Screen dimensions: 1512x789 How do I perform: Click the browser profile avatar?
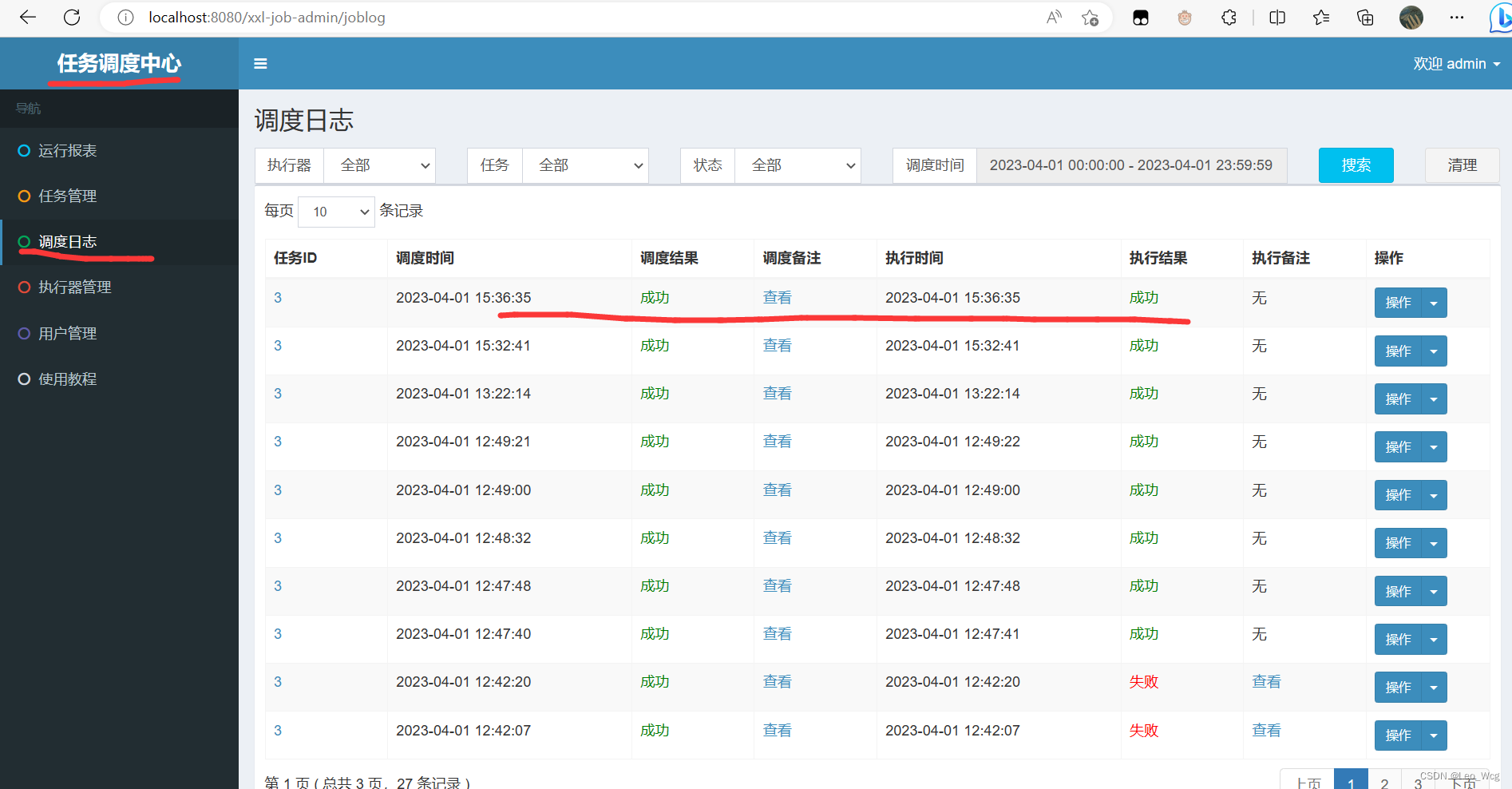tap(1411, 17)
